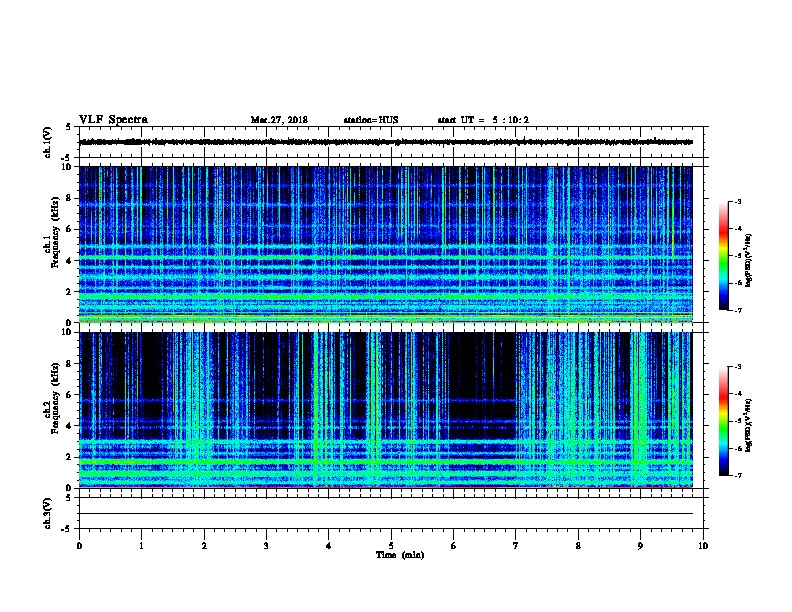This screenshot has width=792, height=612.
Task: Click the ch.1 spectrogram color bar
Action: (723, 256)
